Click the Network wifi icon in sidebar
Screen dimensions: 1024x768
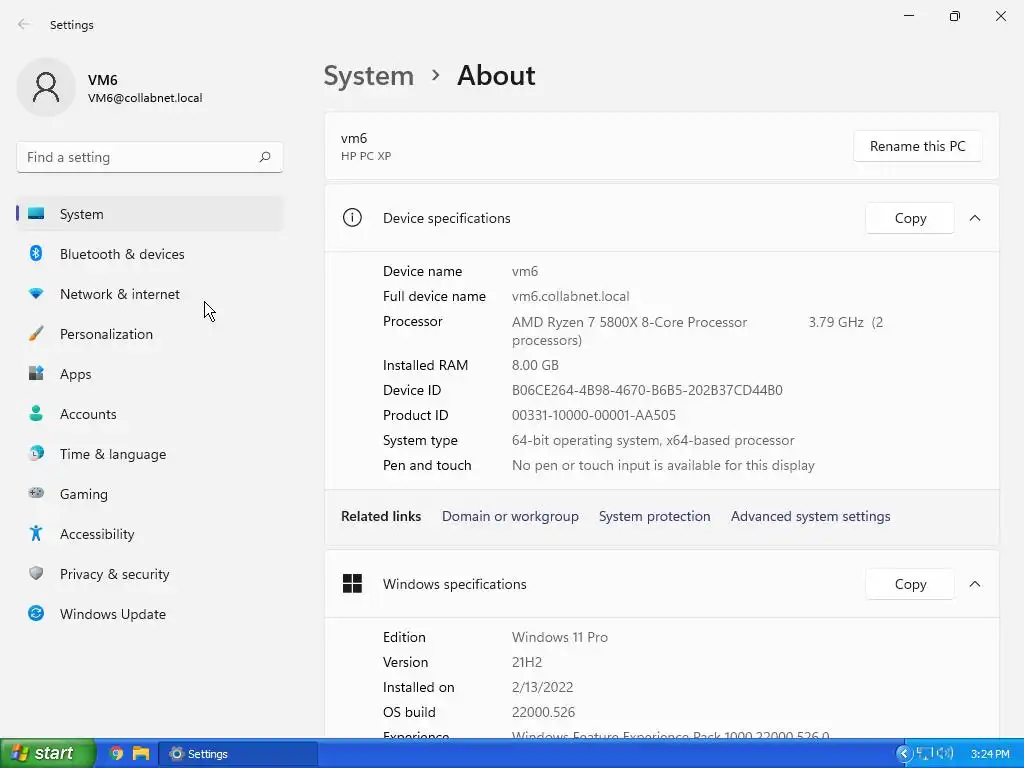tap(37, 294)
